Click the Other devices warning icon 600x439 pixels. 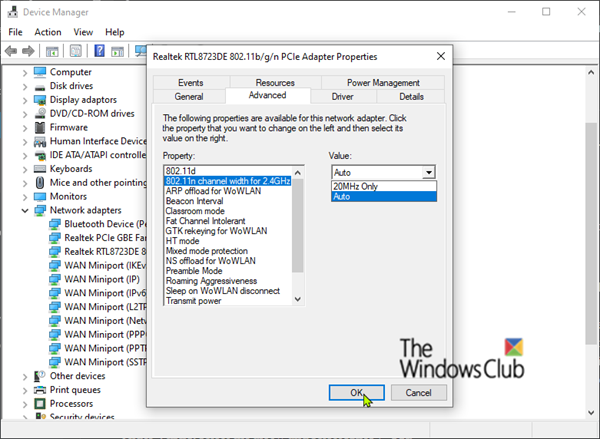click(x=40, y=376)
